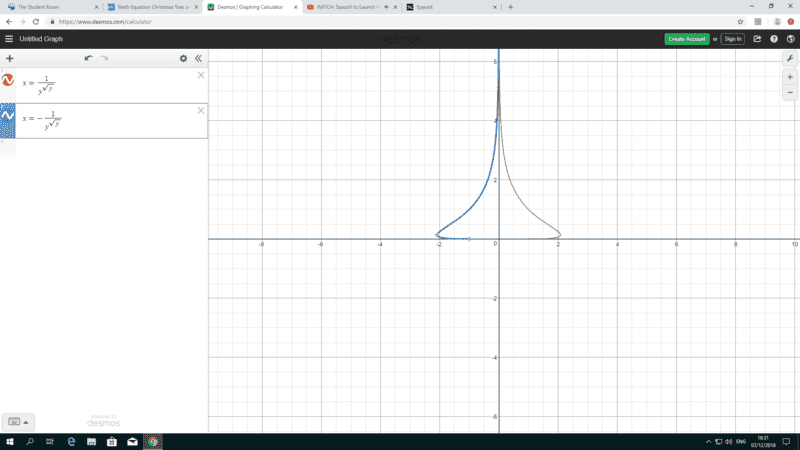Click the Create Account button

686,39
